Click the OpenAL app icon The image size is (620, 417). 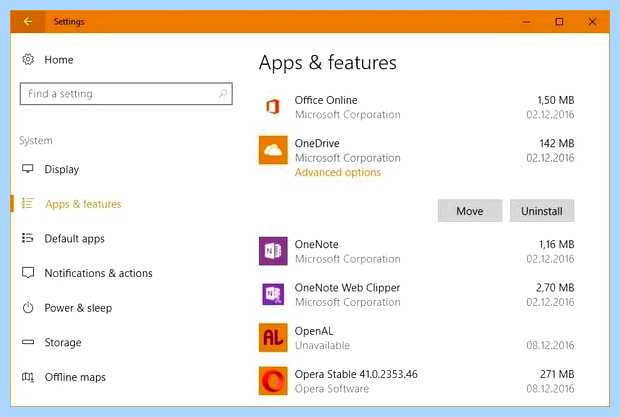tap(273, 338)
